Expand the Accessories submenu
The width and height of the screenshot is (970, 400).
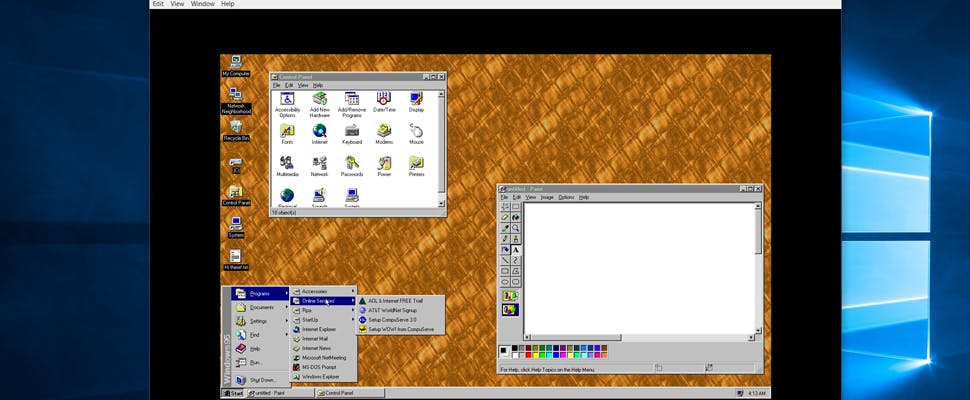(324, 291)
